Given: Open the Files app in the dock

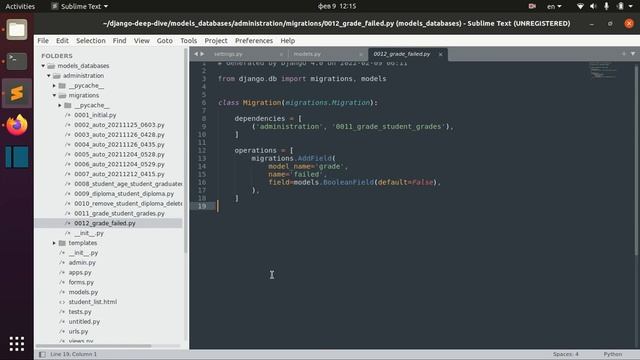Looking at the screenshot, I should [x=17, y=30].
